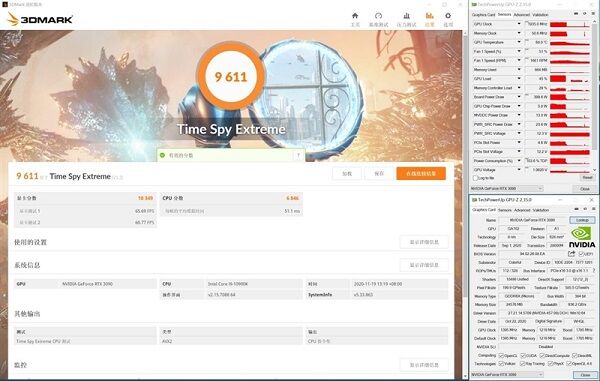Image resolution: width=600 pixels, height=381 pixels.
Task: Switch to Validation tab beside Lookup window
Action: (540, 210)
